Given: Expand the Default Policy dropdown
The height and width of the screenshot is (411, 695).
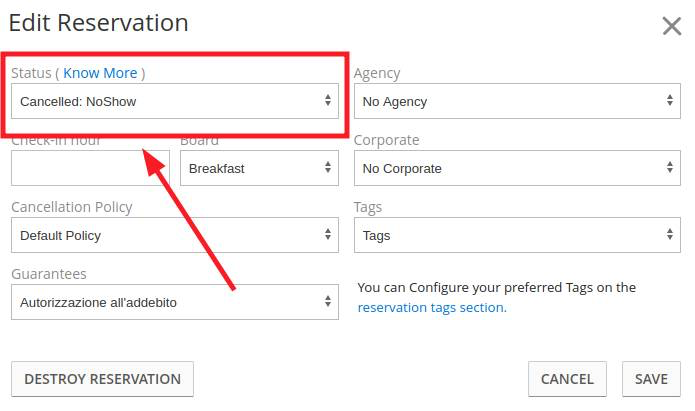Looking at the screenshot, I should point(175,235).
